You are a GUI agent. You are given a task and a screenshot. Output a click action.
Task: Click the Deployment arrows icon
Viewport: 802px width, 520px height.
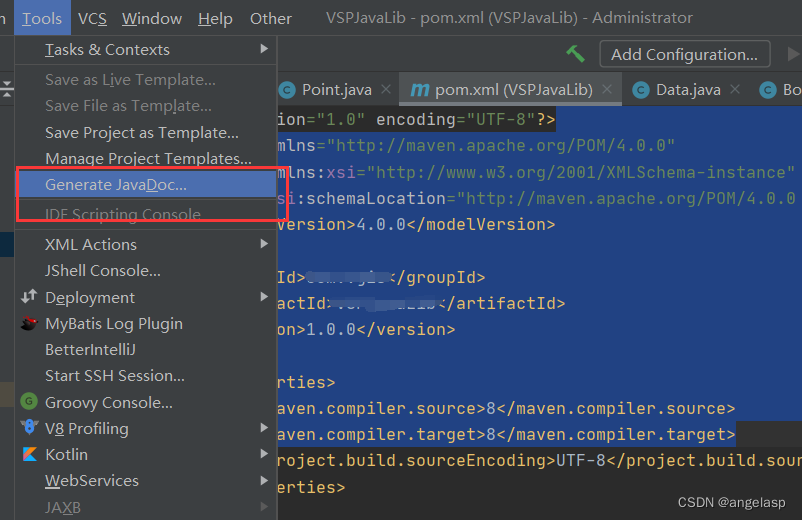click(x=28, y=297)
